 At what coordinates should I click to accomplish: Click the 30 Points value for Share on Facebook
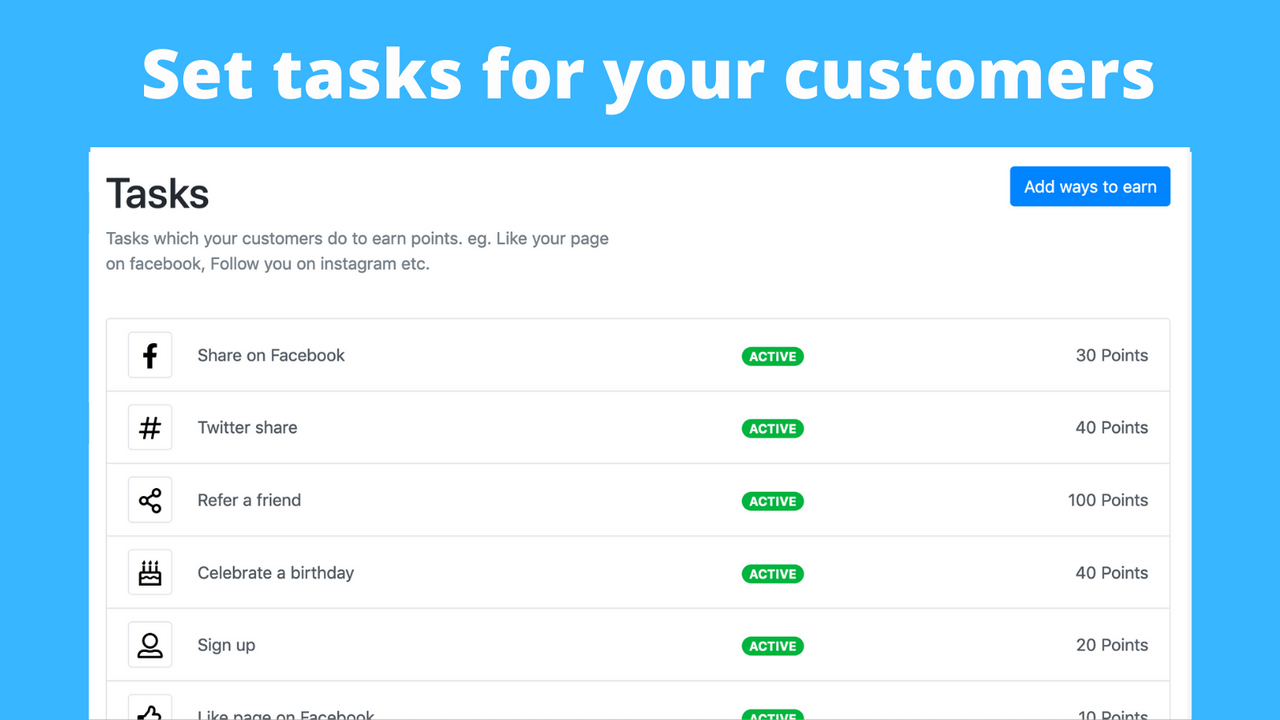[x=1112, y=355]
